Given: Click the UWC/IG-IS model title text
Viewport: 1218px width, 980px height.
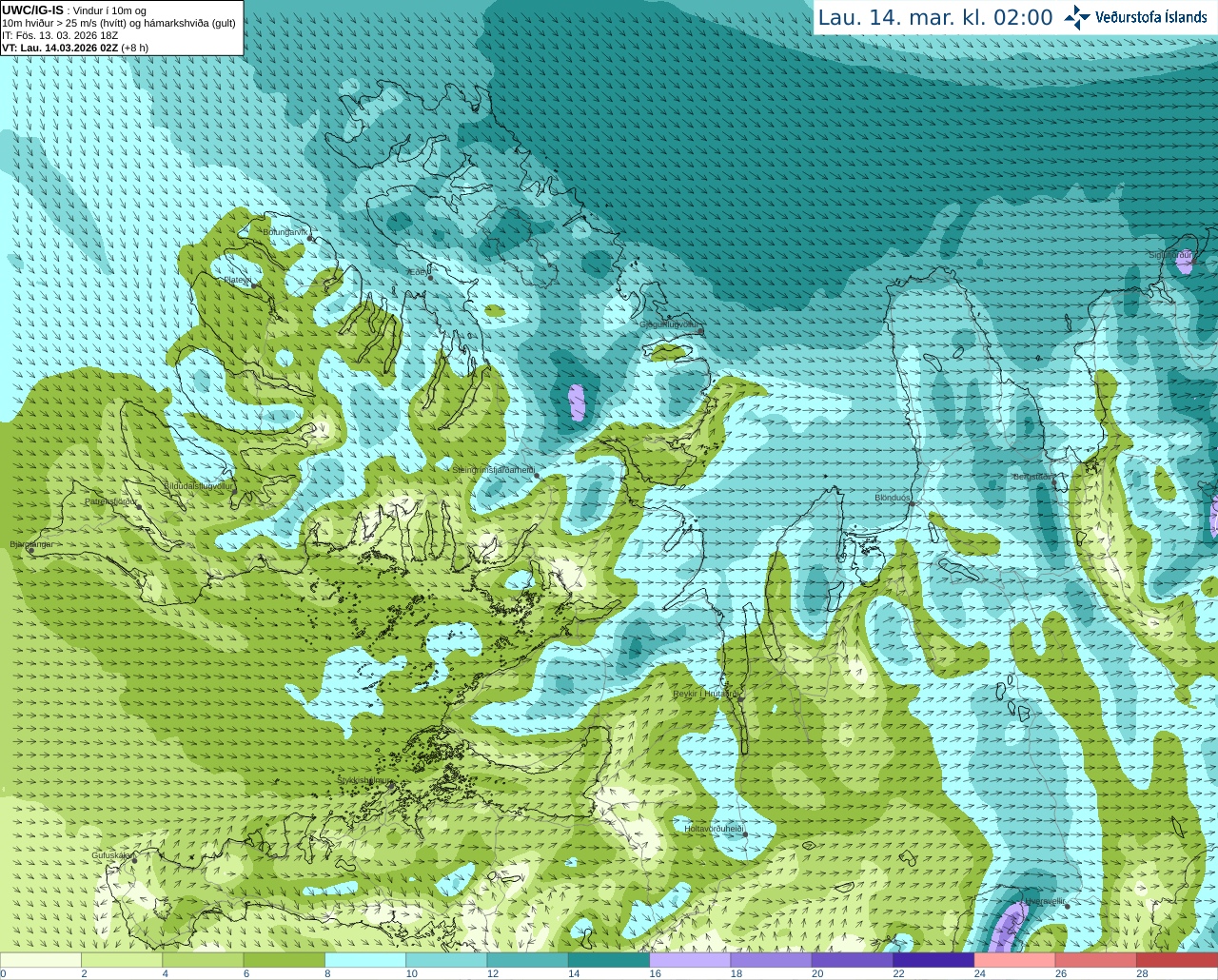Looking at the screenshot, I should pos(32,10).
